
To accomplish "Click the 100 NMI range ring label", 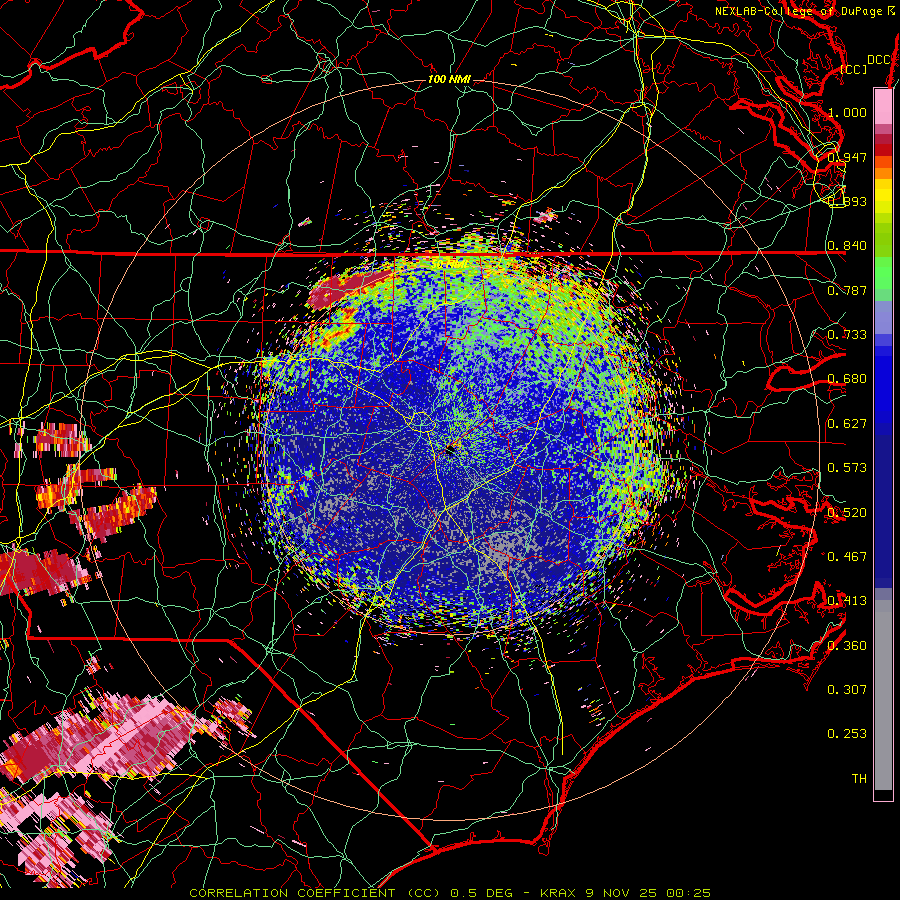I will coord(449,79).
